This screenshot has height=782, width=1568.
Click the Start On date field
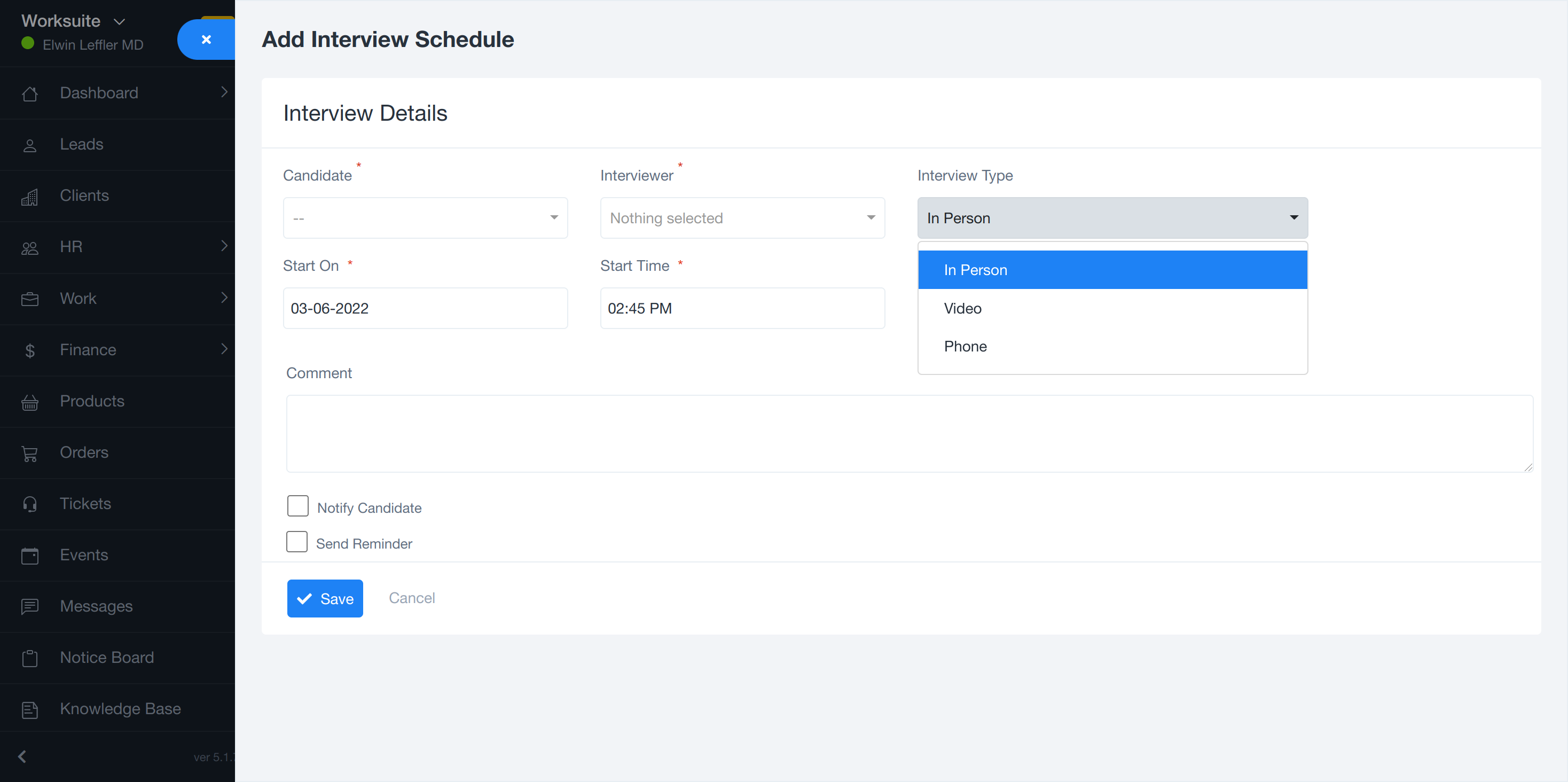click(425, 309)
